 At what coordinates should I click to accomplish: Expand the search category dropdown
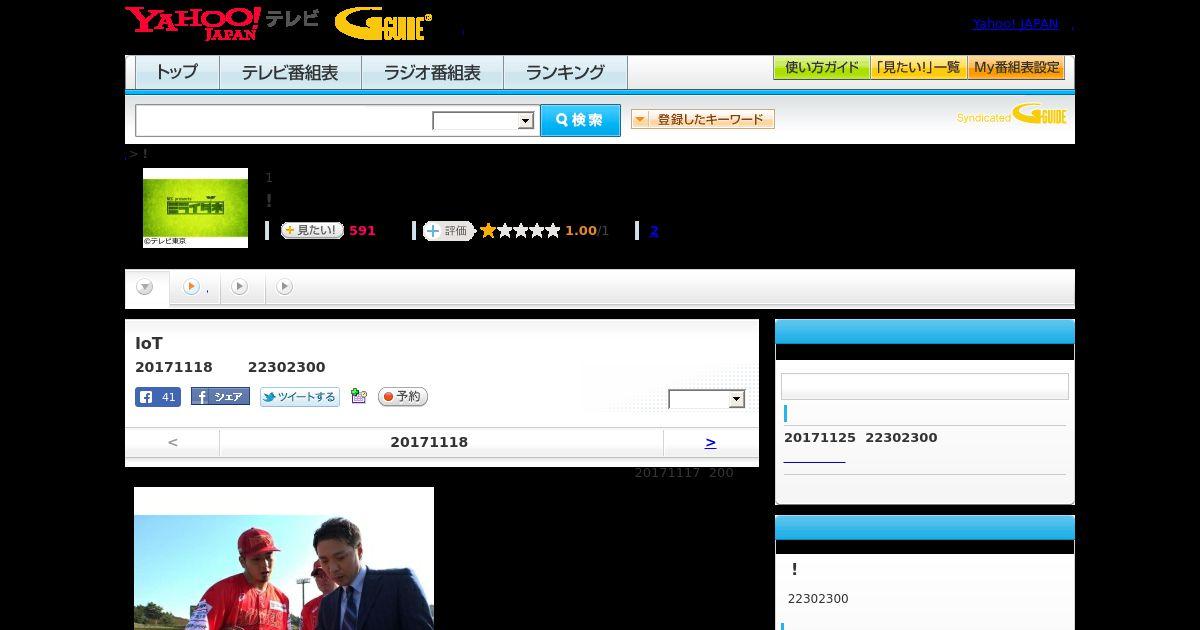pyautogui.click(x=483, y=121)
